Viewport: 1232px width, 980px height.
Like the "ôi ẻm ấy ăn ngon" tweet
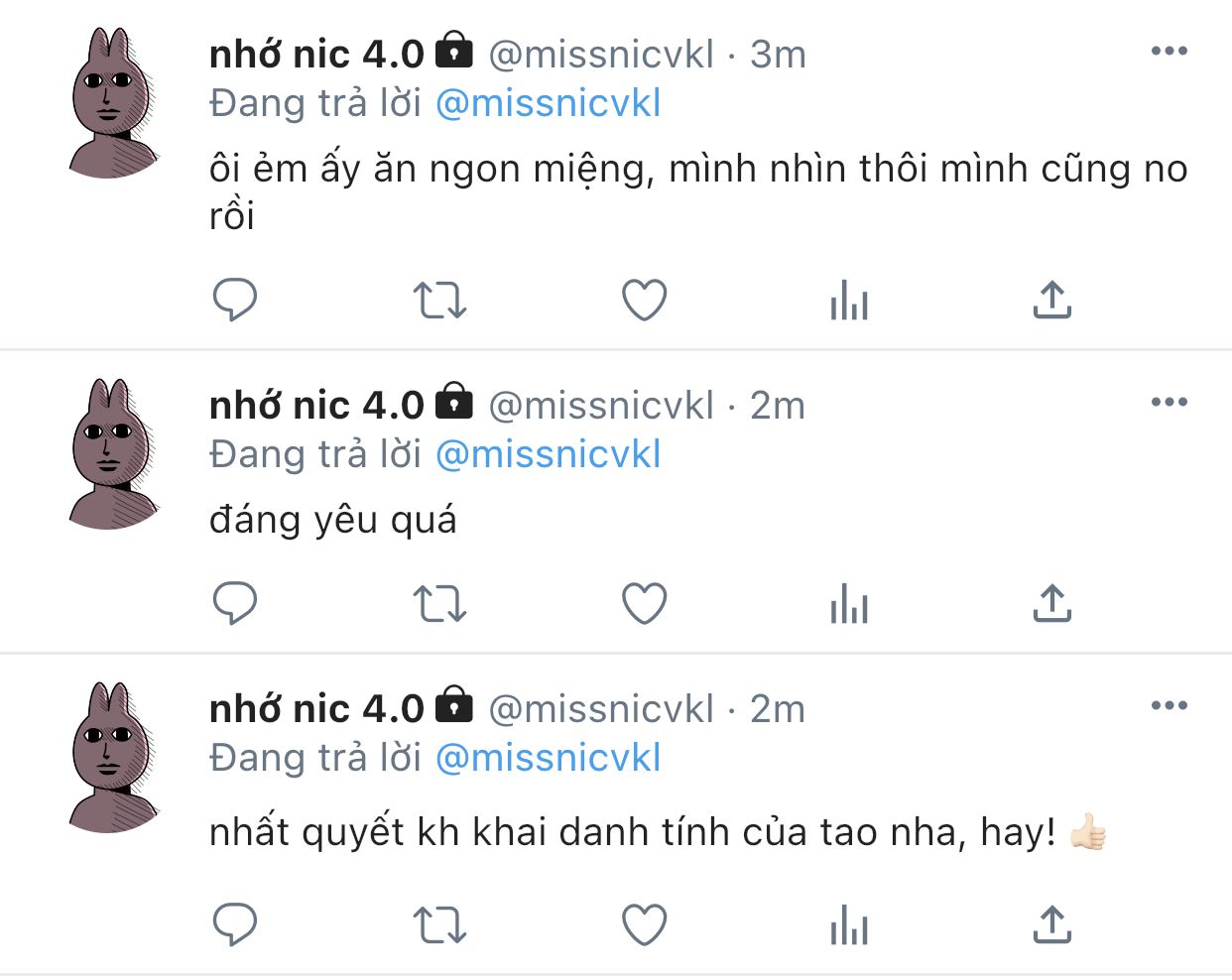click(x=644, y=300)
